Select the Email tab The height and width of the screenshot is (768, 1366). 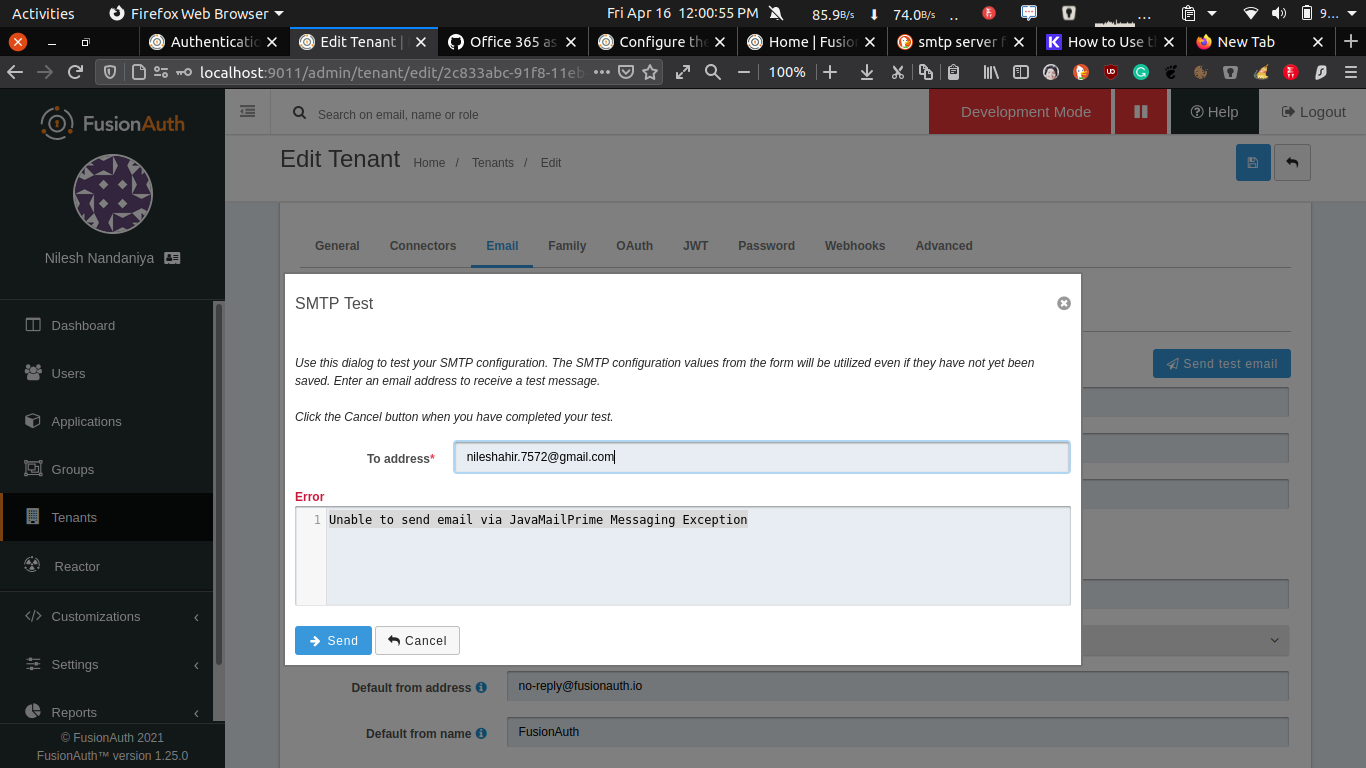coord(502,246)
